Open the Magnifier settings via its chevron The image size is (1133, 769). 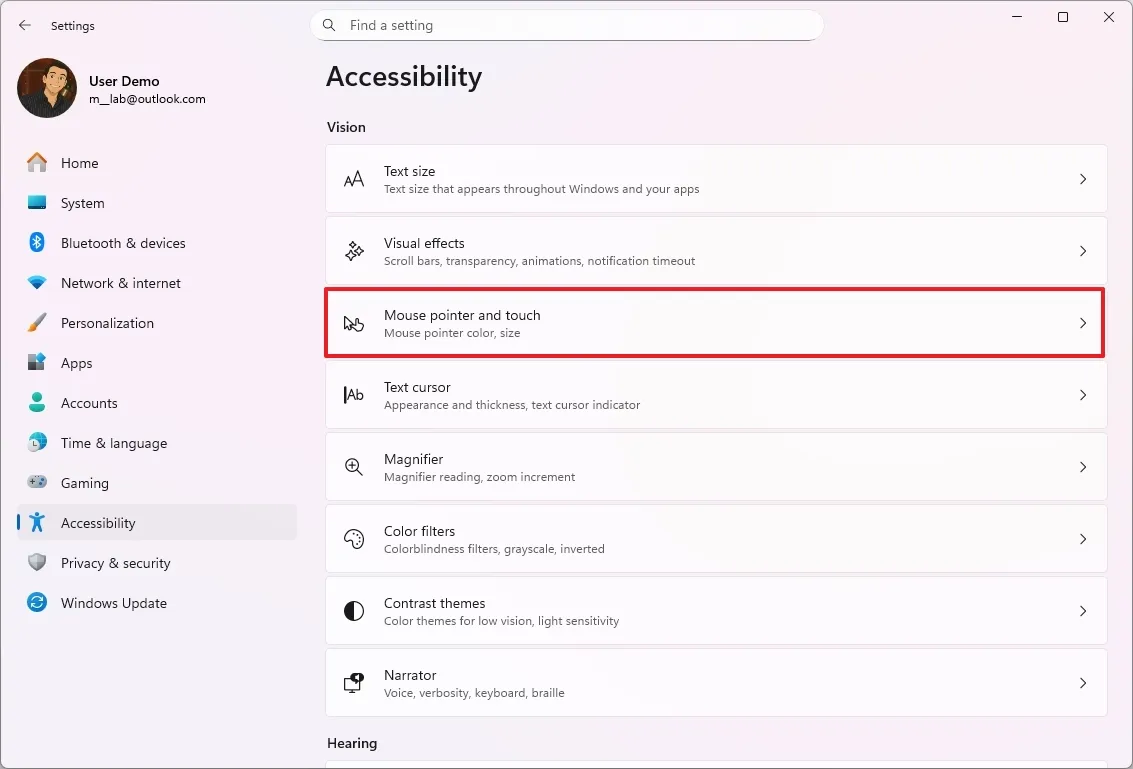coord(1083,467)
